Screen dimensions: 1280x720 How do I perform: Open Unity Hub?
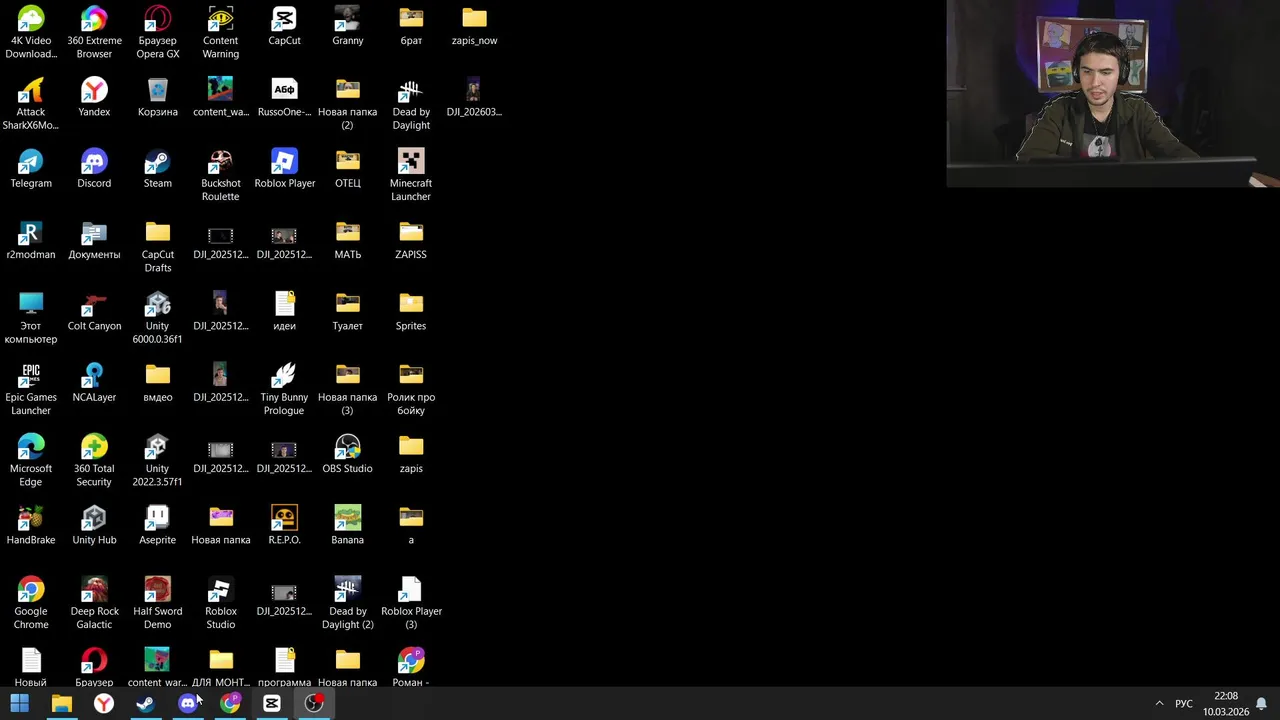click(x=94, y=525)
